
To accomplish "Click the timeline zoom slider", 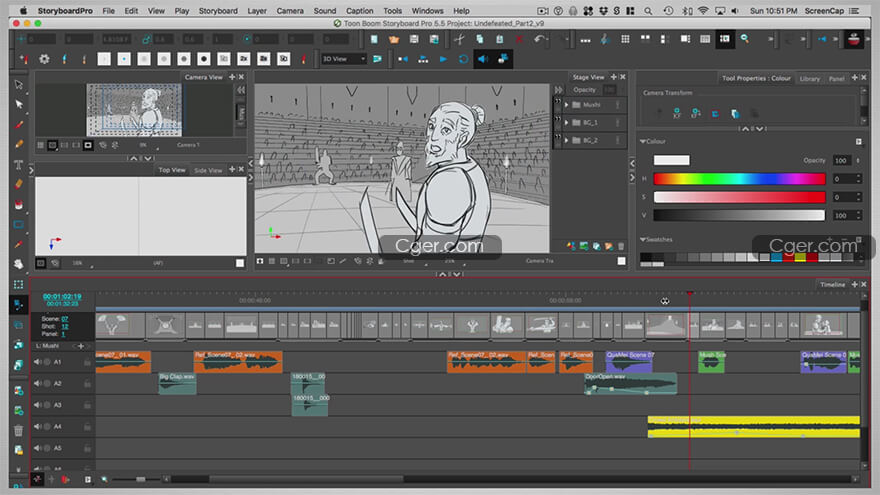I will tap(139, 479).
